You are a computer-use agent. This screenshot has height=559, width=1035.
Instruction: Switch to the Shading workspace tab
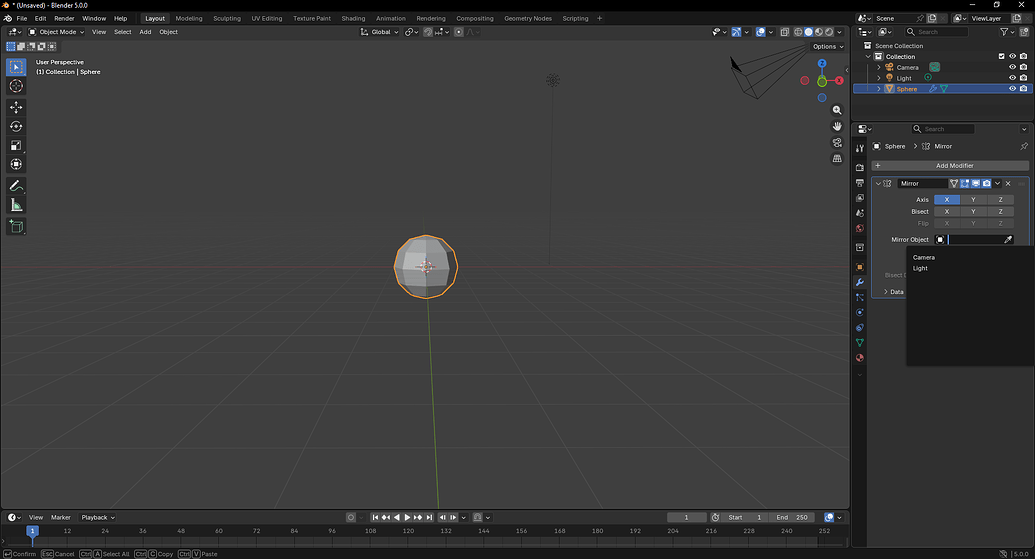click(353, 18)
